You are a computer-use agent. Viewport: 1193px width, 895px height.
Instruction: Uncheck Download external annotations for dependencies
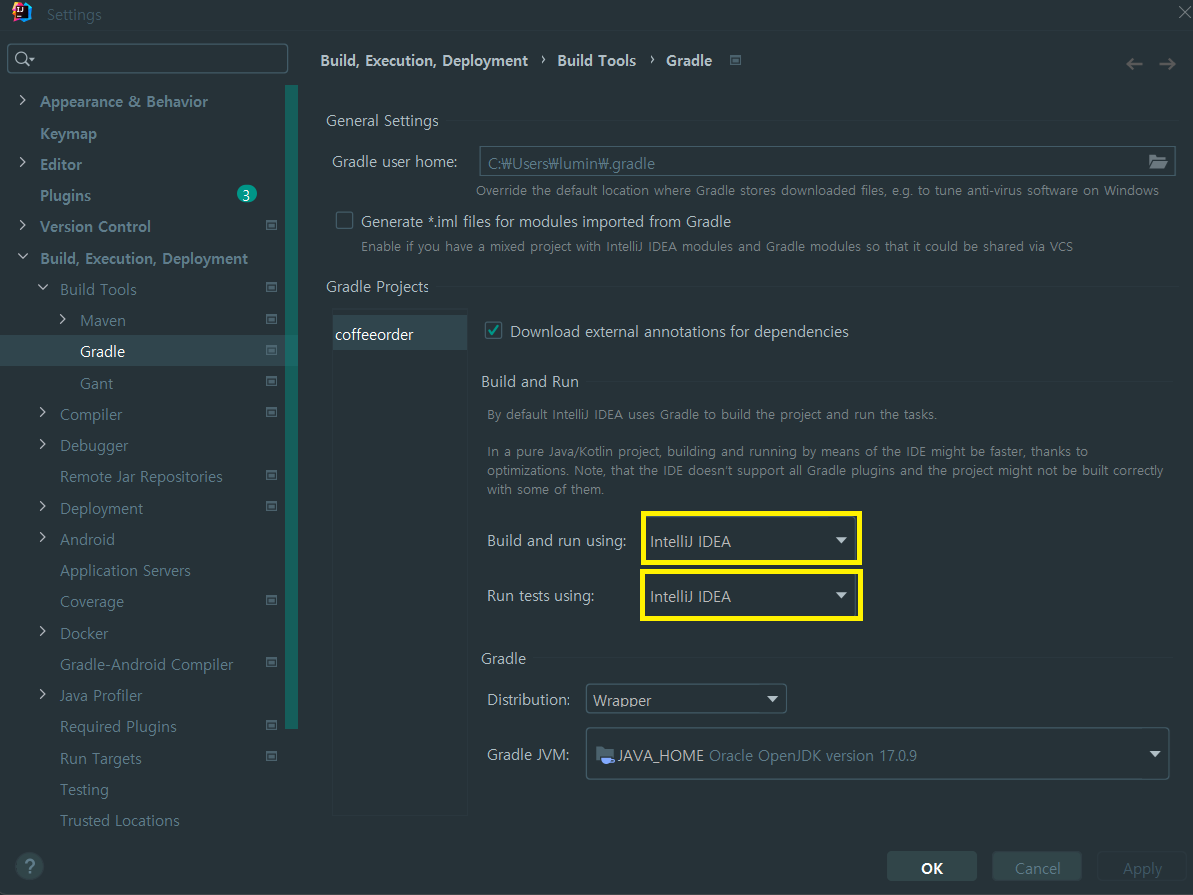493,330
